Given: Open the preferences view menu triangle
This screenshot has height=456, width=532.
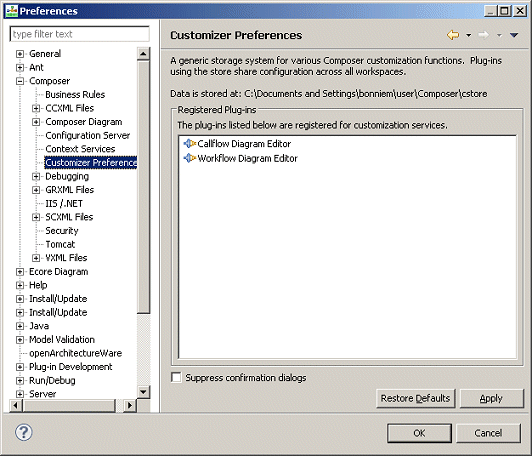Looking at the screenshot, I should click(x=514, y=35).
